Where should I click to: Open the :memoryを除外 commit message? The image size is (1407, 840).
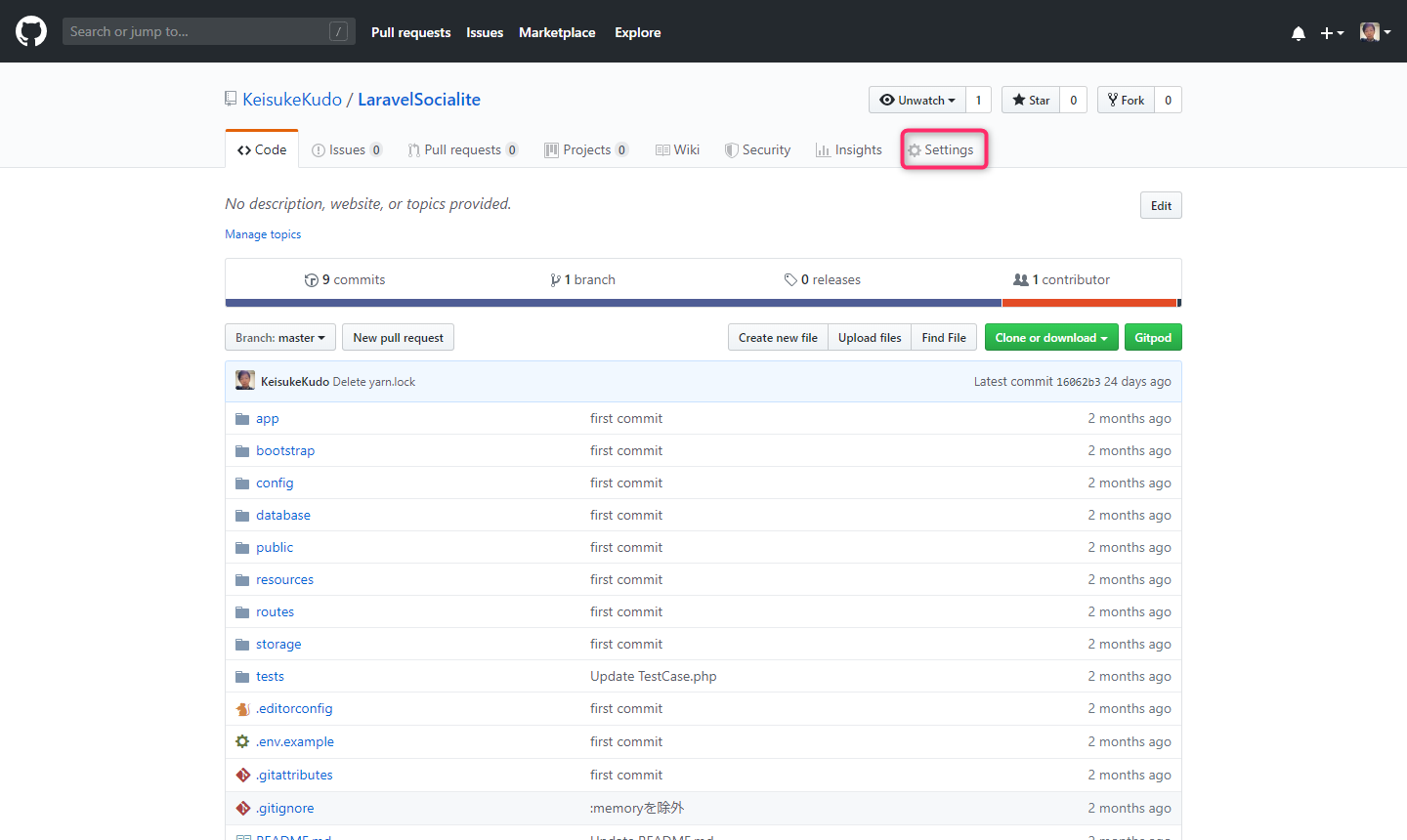pos(637,808)
